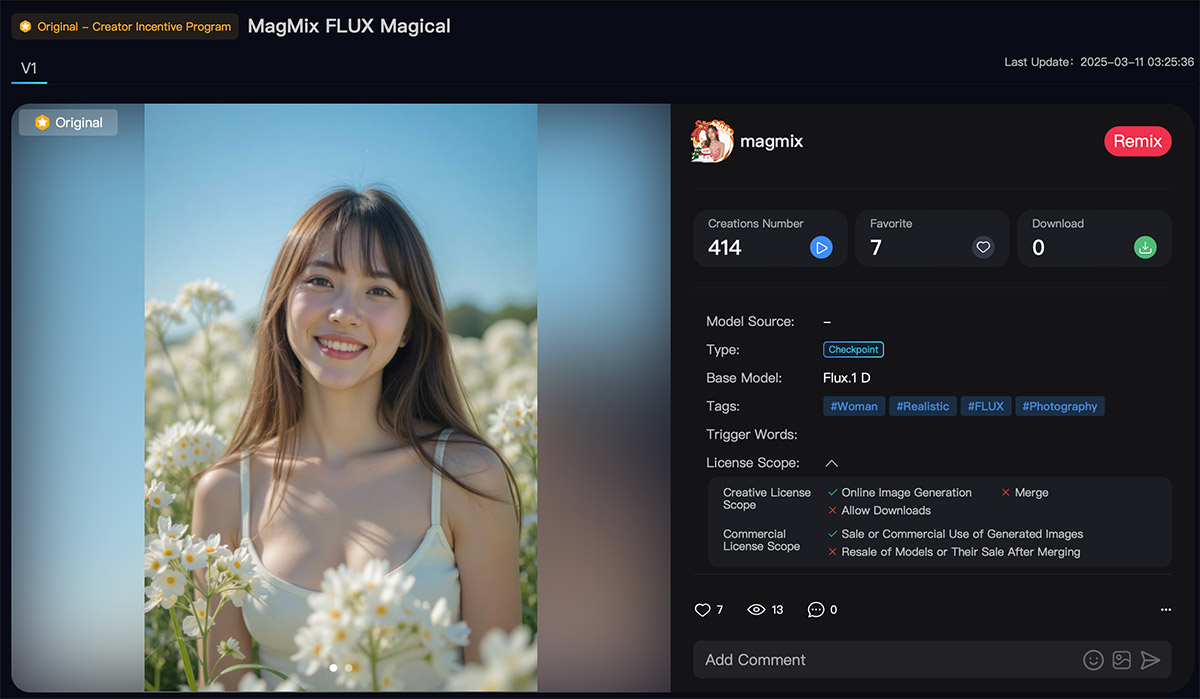1200x699 pixels.
Task: Select the Original – Creator Incentive Program badge
Action: (x=124, y=26)
